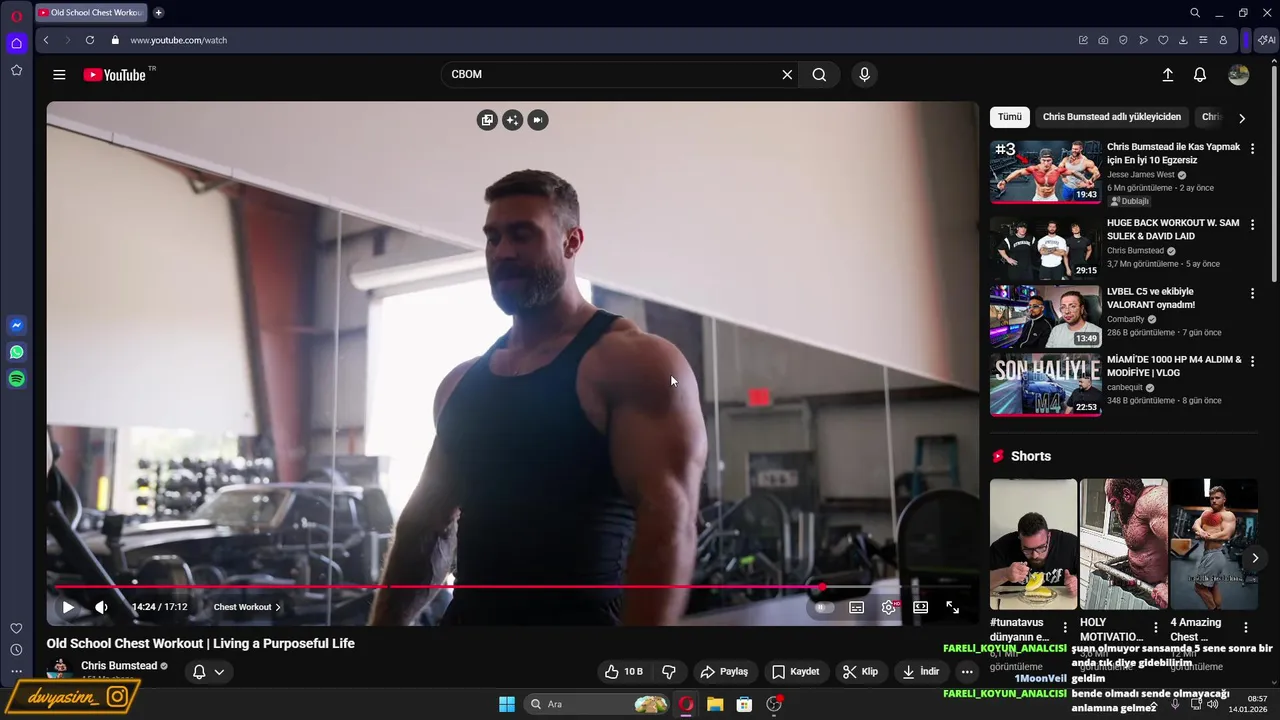1280x720 pixels.
Task: Open options for HUGE BACK WORKOUT video
Action: point(1252,225)
